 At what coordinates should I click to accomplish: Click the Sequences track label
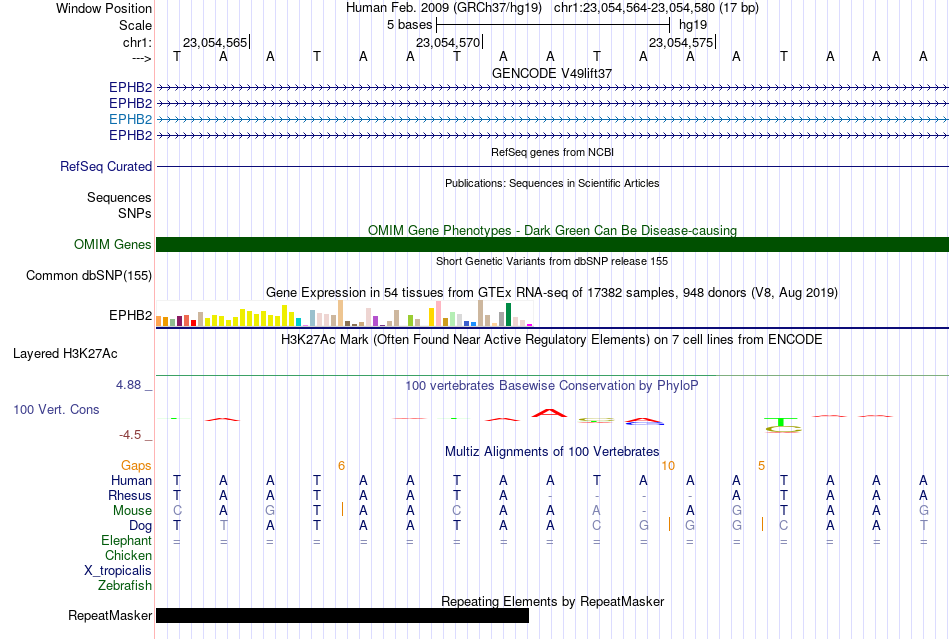pos(119,197)
